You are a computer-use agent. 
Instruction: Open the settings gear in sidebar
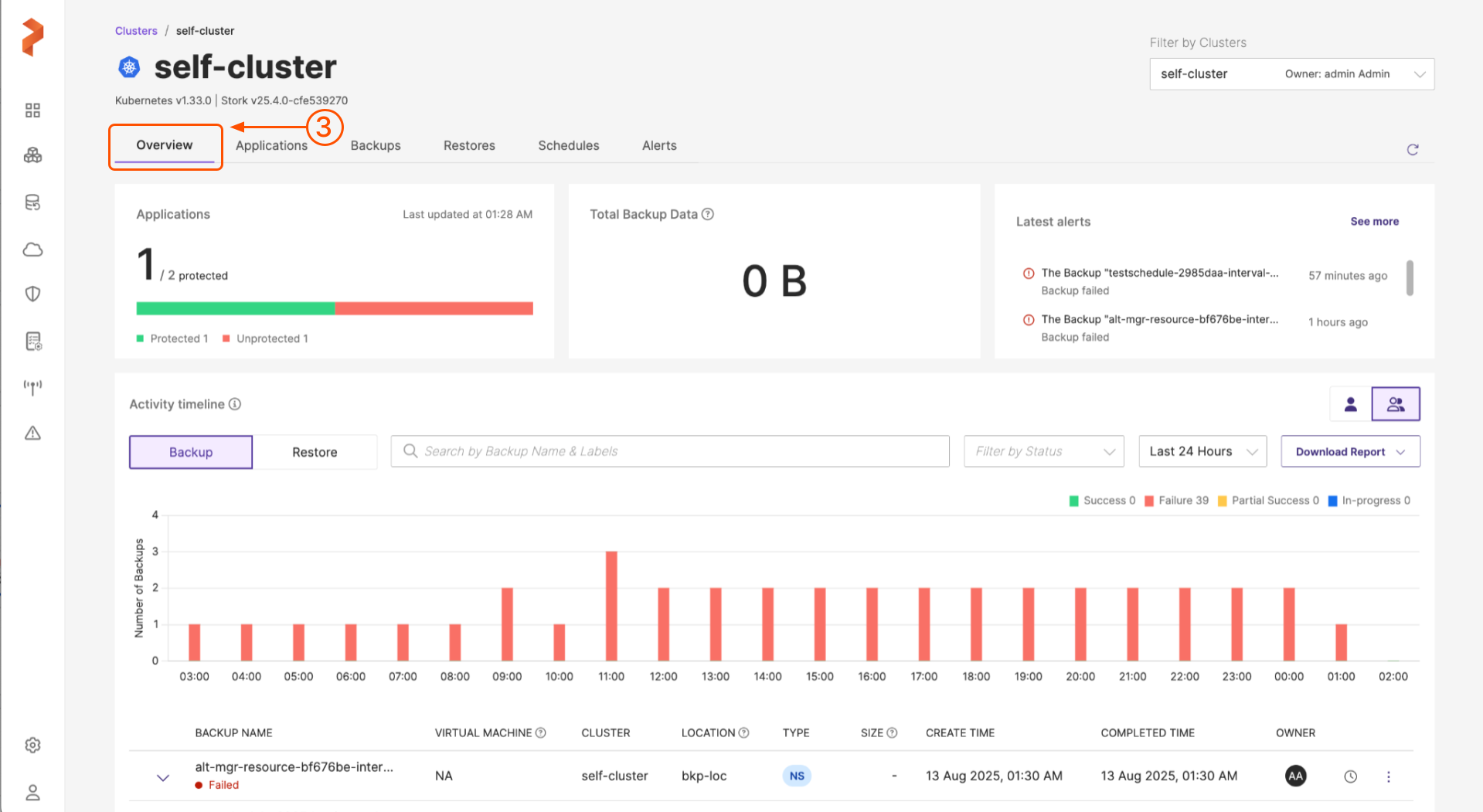(32, 746)
